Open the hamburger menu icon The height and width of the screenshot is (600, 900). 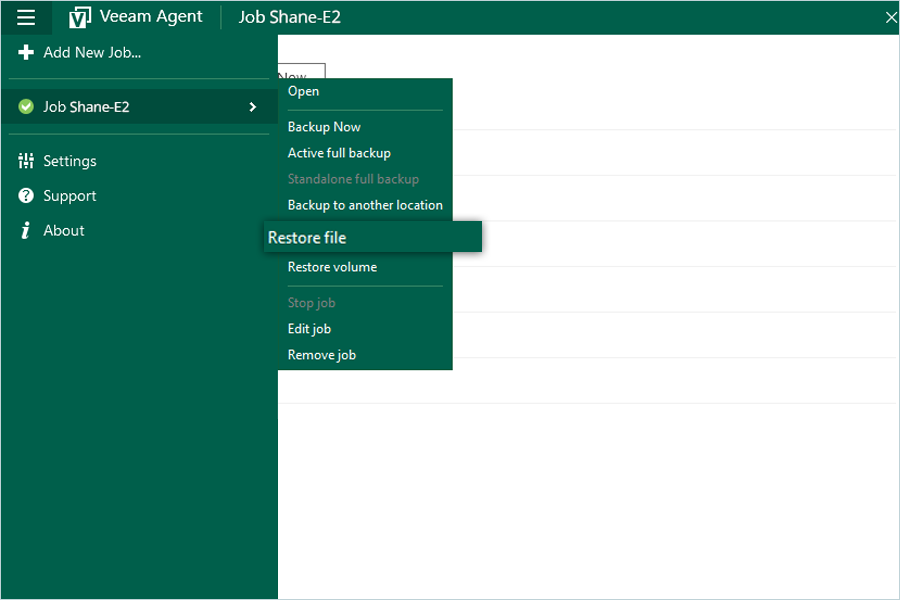tap(26, 17)
